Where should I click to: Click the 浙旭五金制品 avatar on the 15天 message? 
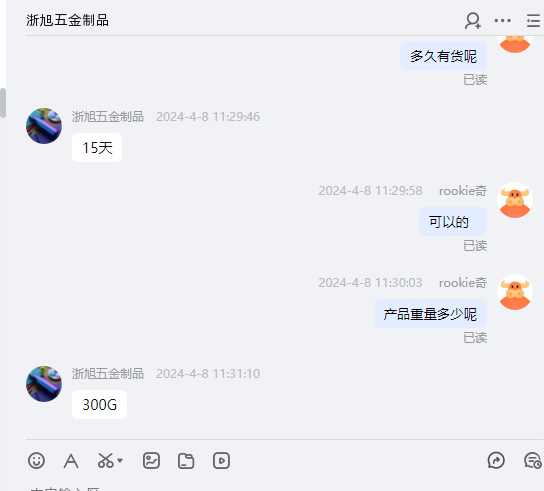44,126
